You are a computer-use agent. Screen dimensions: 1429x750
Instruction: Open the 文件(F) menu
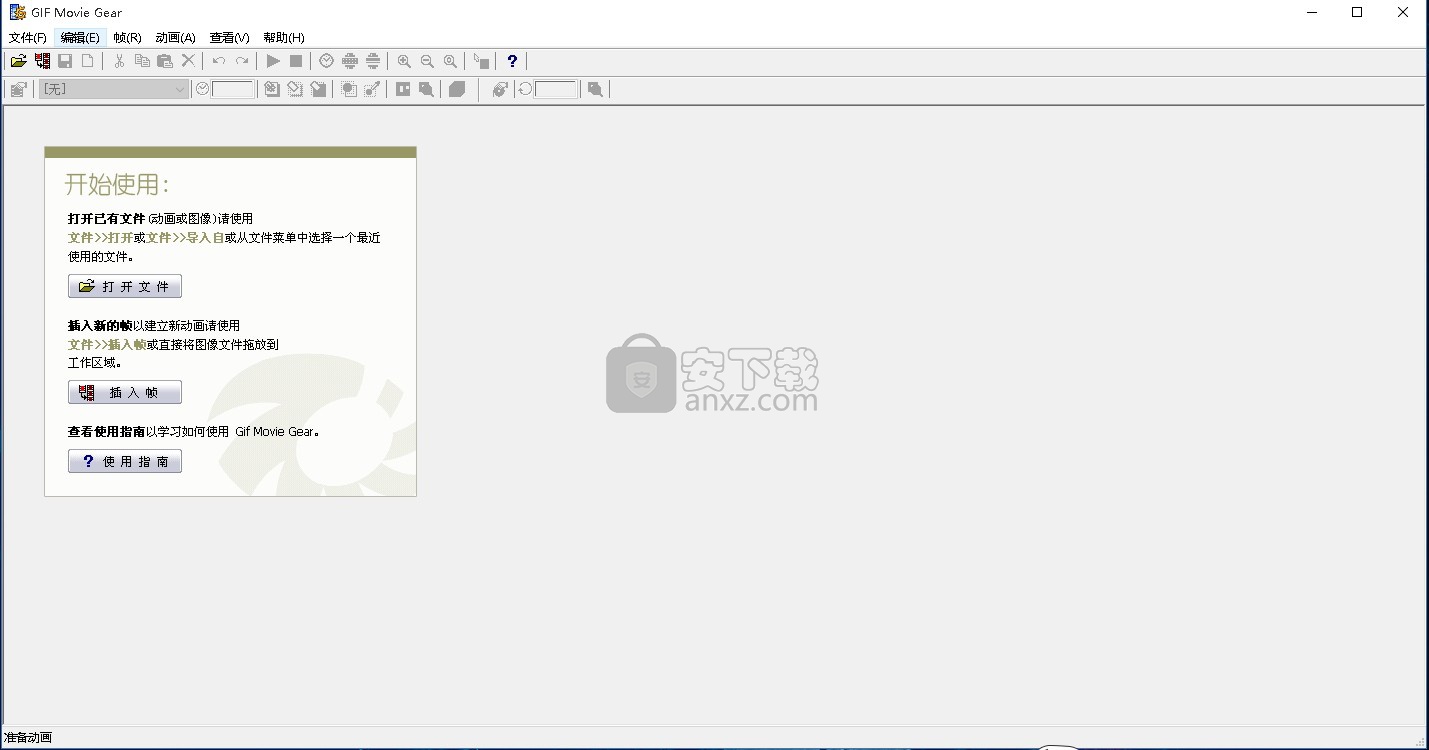pyautogui.click(x=28, y=38)
